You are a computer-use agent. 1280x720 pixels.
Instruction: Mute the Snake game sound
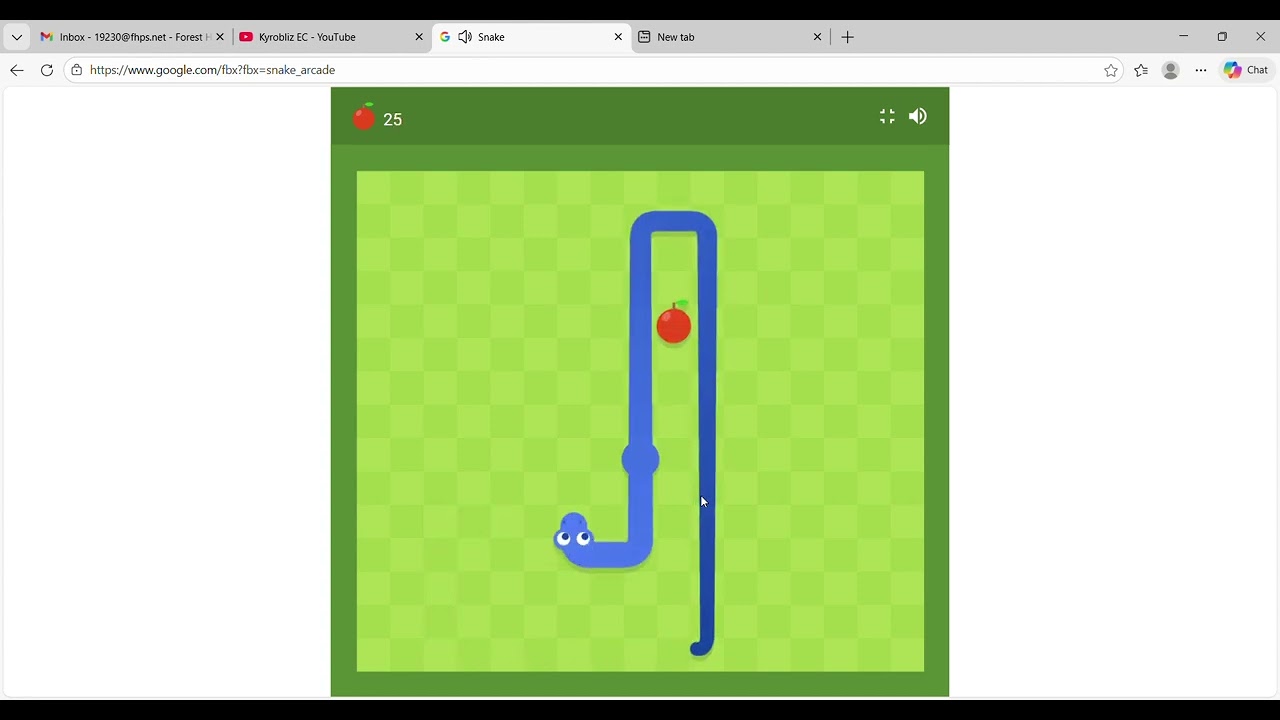click(x=918, y=117)
